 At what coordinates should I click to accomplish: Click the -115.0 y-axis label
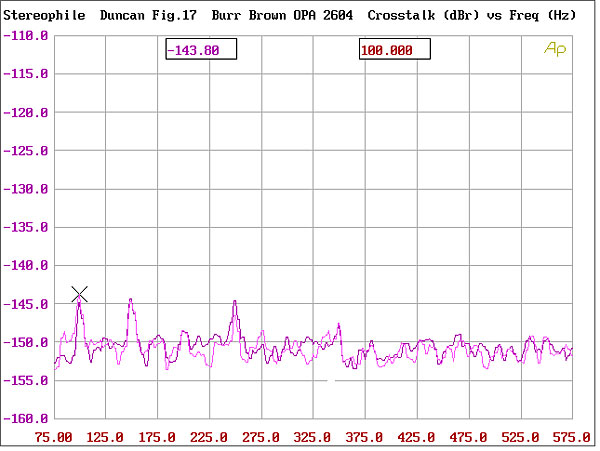(x=26, y=73)
